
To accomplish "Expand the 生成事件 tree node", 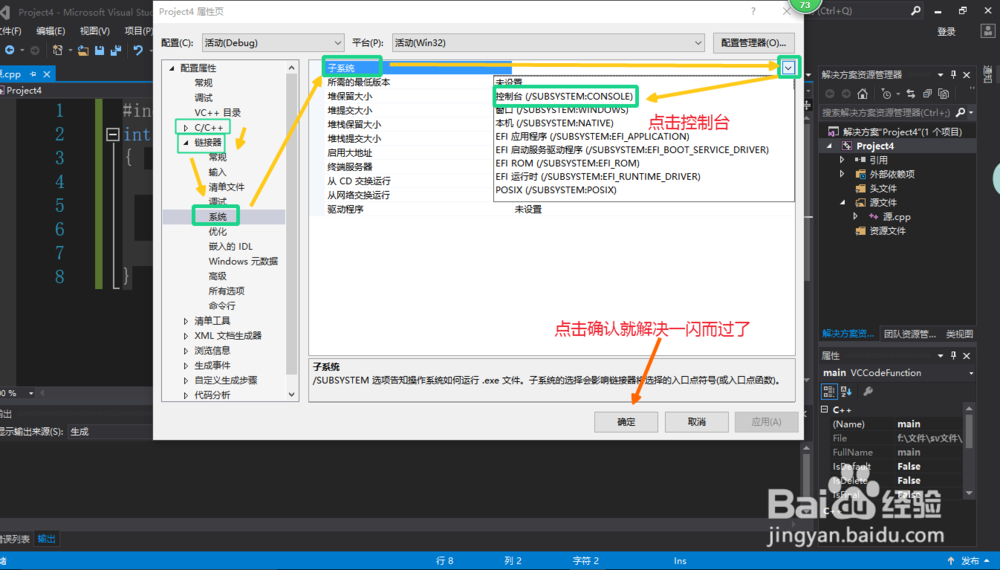I will pyautogui.click(x=186, y=365).
